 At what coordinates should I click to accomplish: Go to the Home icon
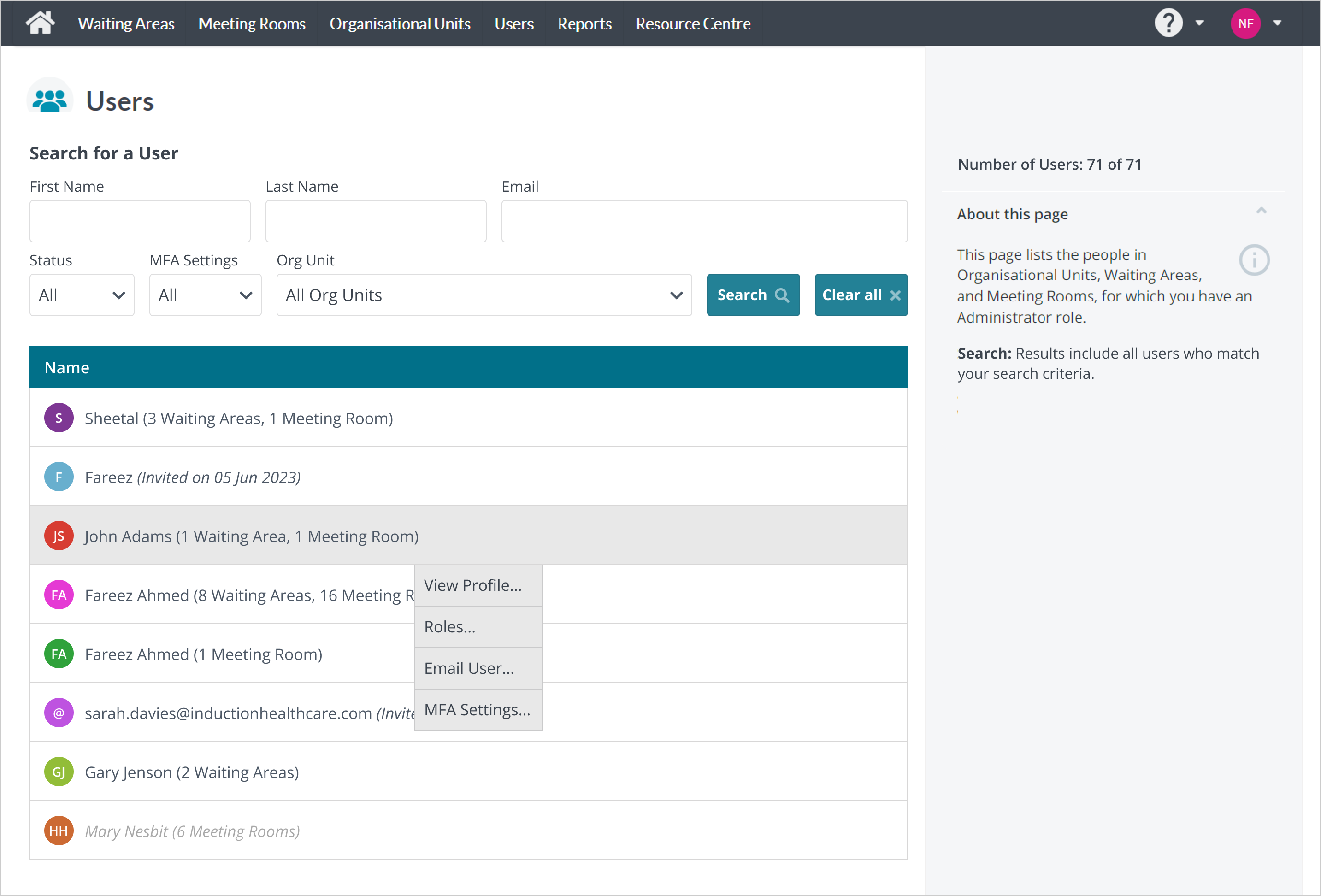(41, 24)
